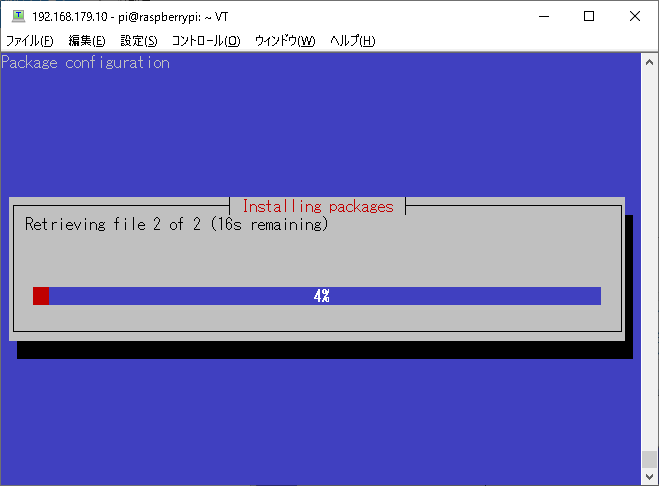Click the Tera Term title bar icon
Screen dimensions: 659x486
[18, 16]
